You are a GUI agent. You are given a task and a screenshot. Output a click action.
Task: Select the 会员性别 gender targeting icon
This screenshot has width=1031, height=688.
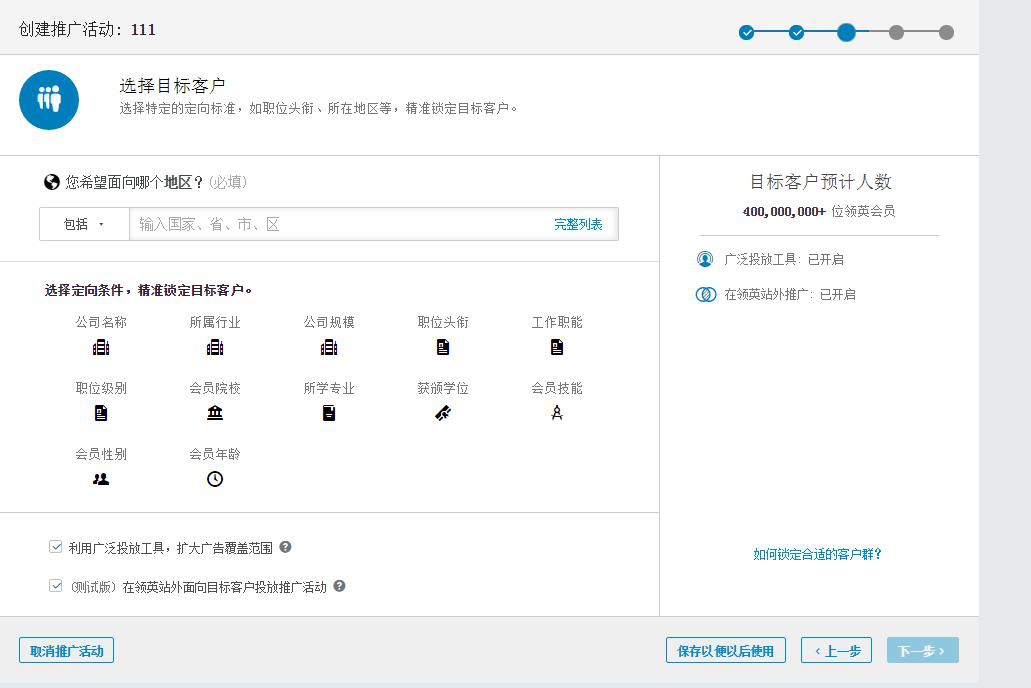[x=101, y=478]
